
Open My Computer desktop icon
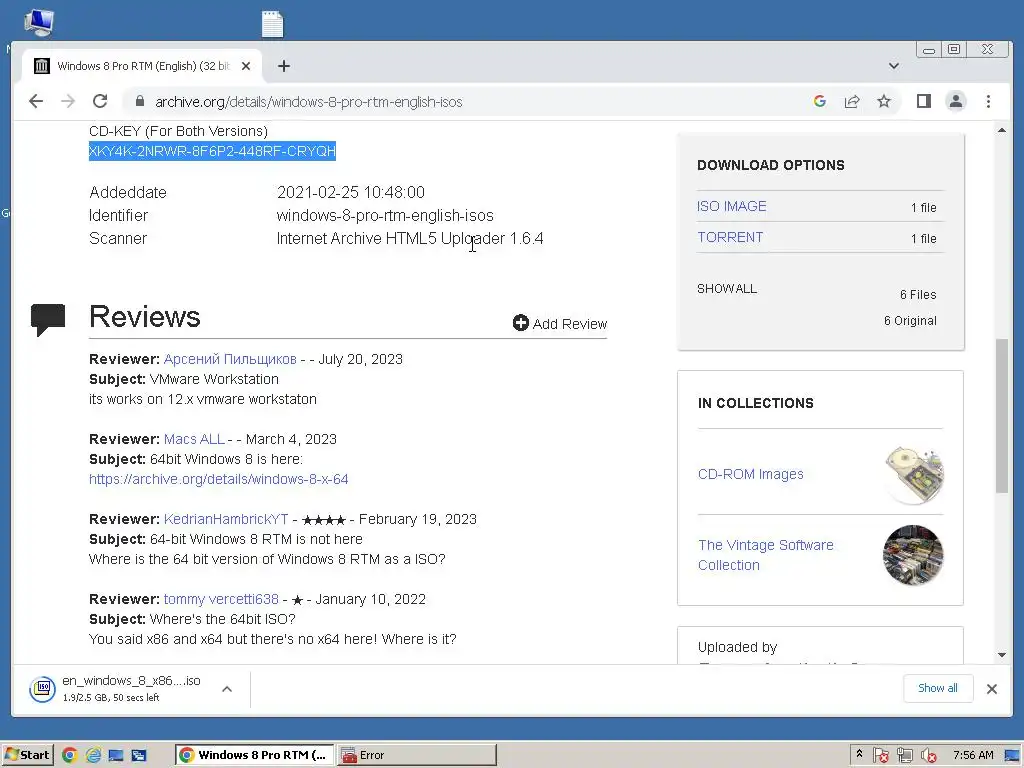39,23
